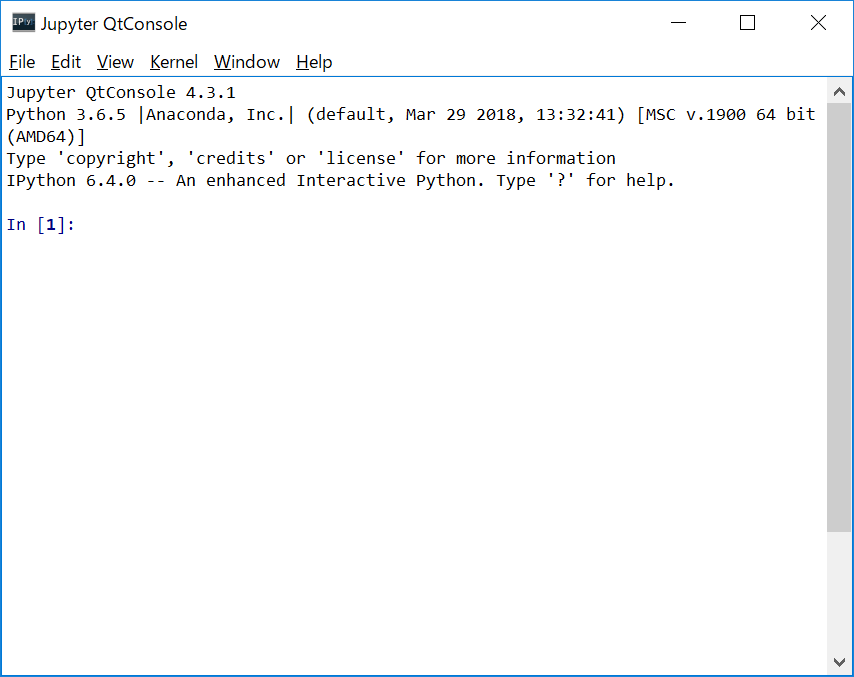Click the 'Jupyter QtConsole 4.3.1' banner line

coord(121,93)
